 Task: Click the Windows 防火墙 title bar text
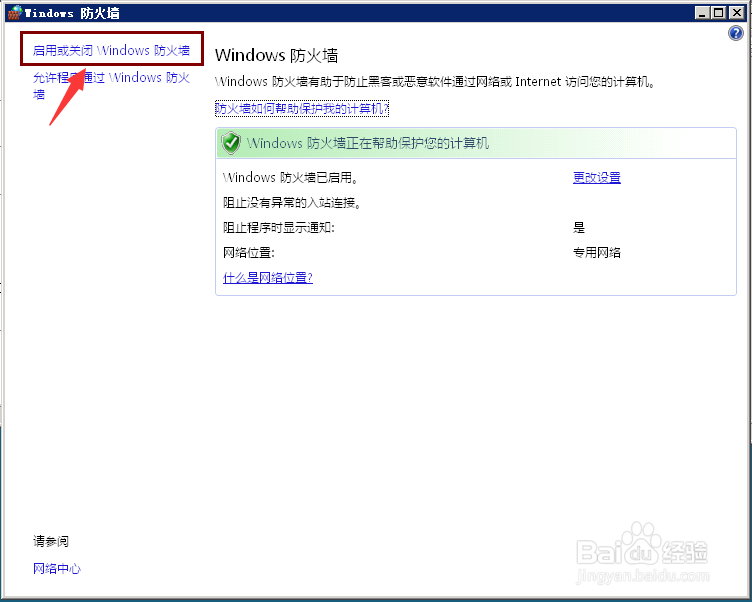[72, 13]
